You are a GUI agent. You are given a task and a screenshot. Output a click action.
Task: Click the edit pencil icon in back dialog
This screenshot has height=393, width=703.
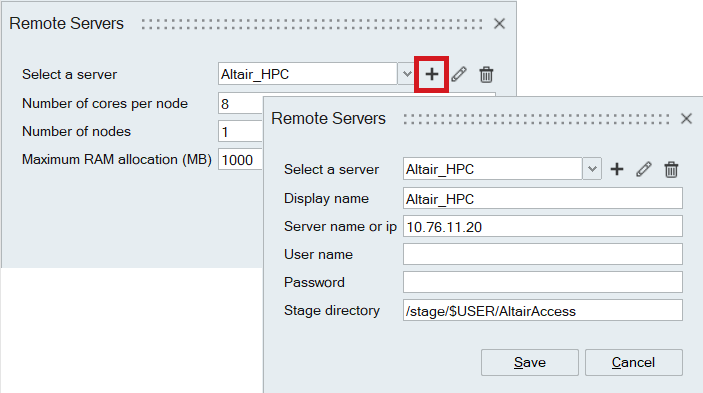(459, 74)
